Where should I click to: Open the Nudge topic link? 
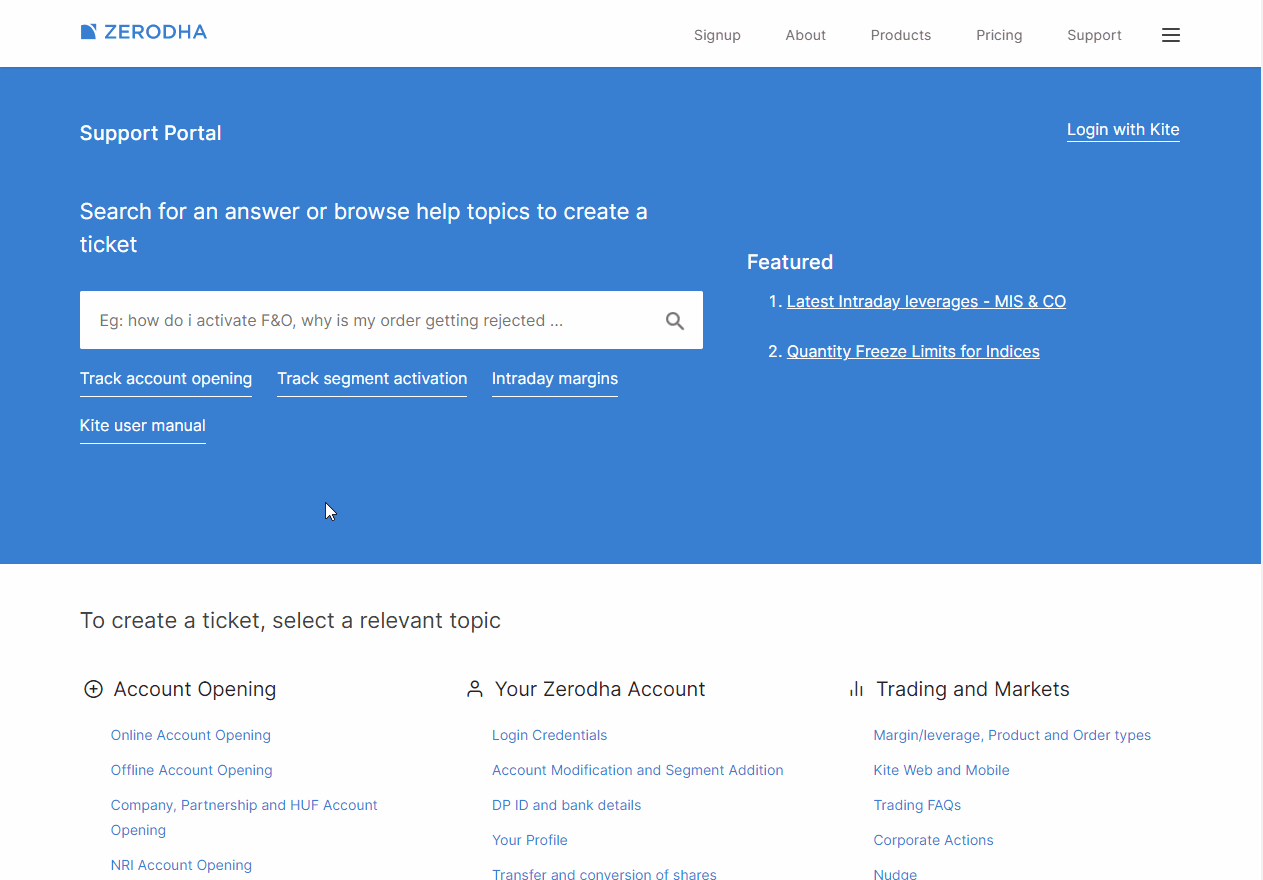(895, 873)
